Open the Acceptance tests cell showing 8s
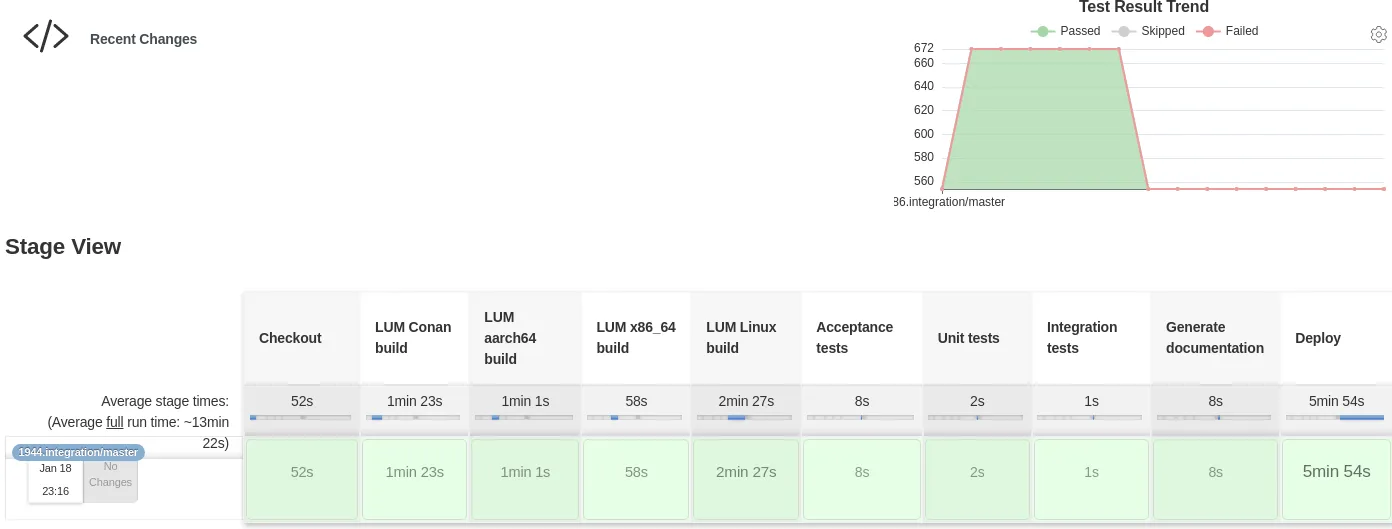This screenshot has width=1392, height=529. [x=862, y=479]
